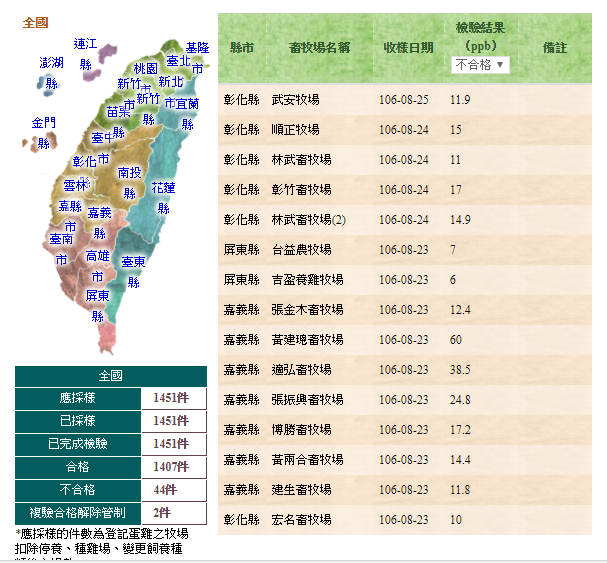Select the 適弘畜牧場 farm name
Viewport: 607px width, 563px height.
(301, 370)
